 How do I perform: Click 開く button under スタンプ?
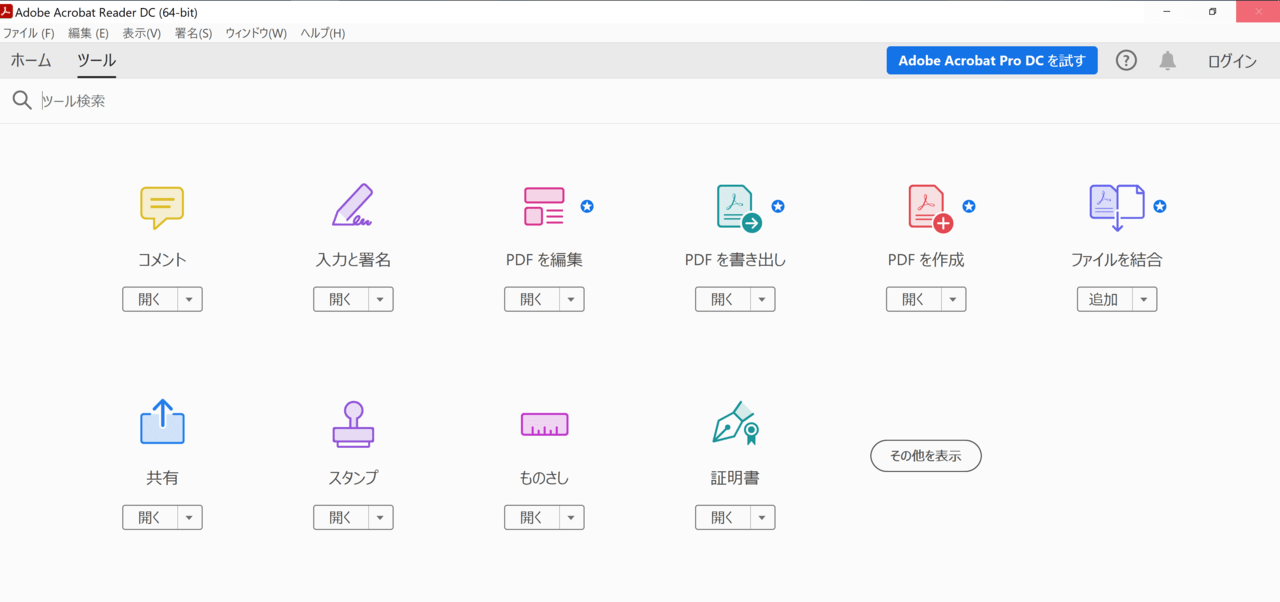tap(341, 517)
